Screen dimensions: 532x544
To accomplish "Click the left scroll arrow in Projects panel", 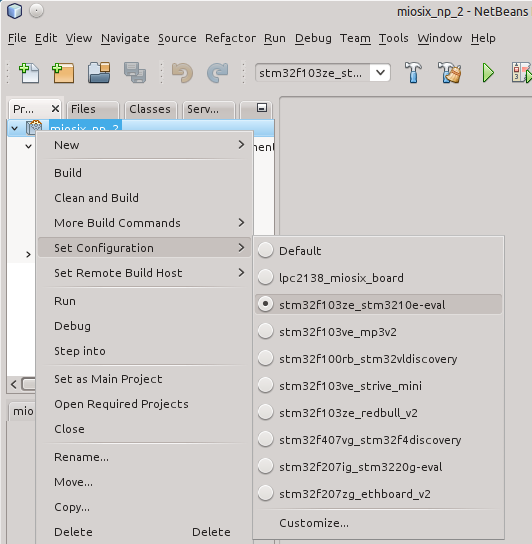I will (14, 384).
